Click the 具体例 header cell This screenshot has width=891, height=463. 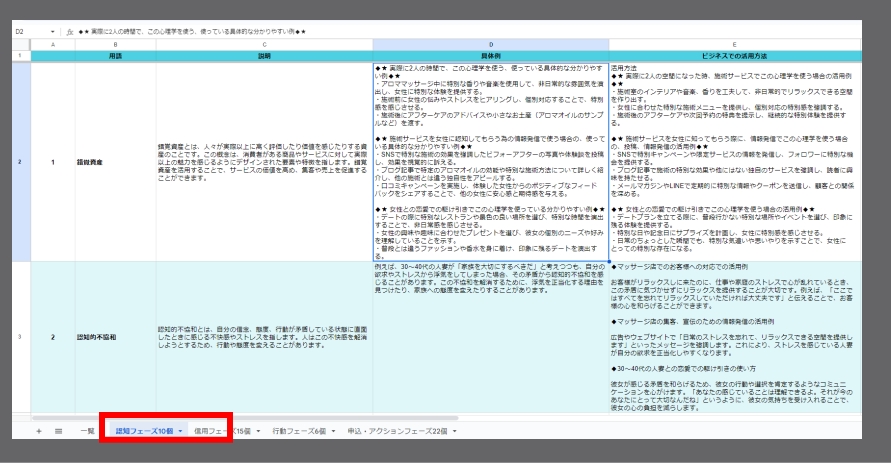click(x=489, y=56)
